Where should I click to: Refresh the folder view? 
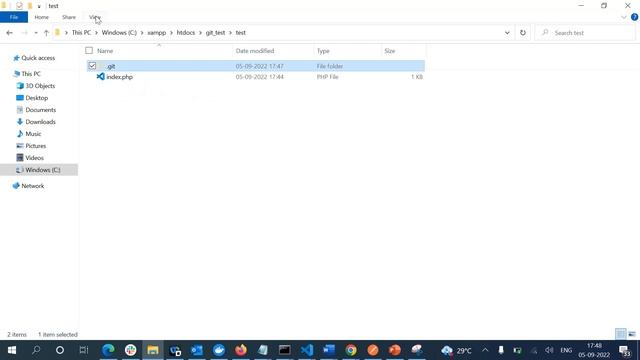tap(523, 33)
